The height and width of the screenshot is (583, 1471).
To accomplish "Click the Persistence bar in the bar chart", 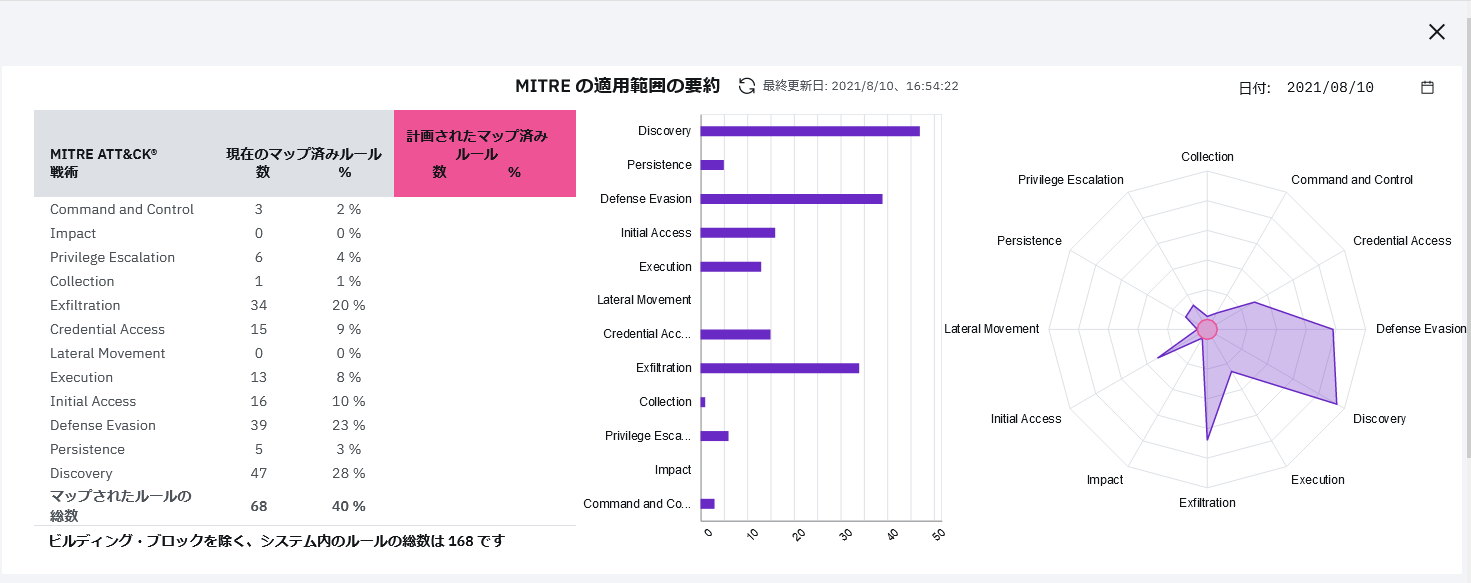I will 712,165.
